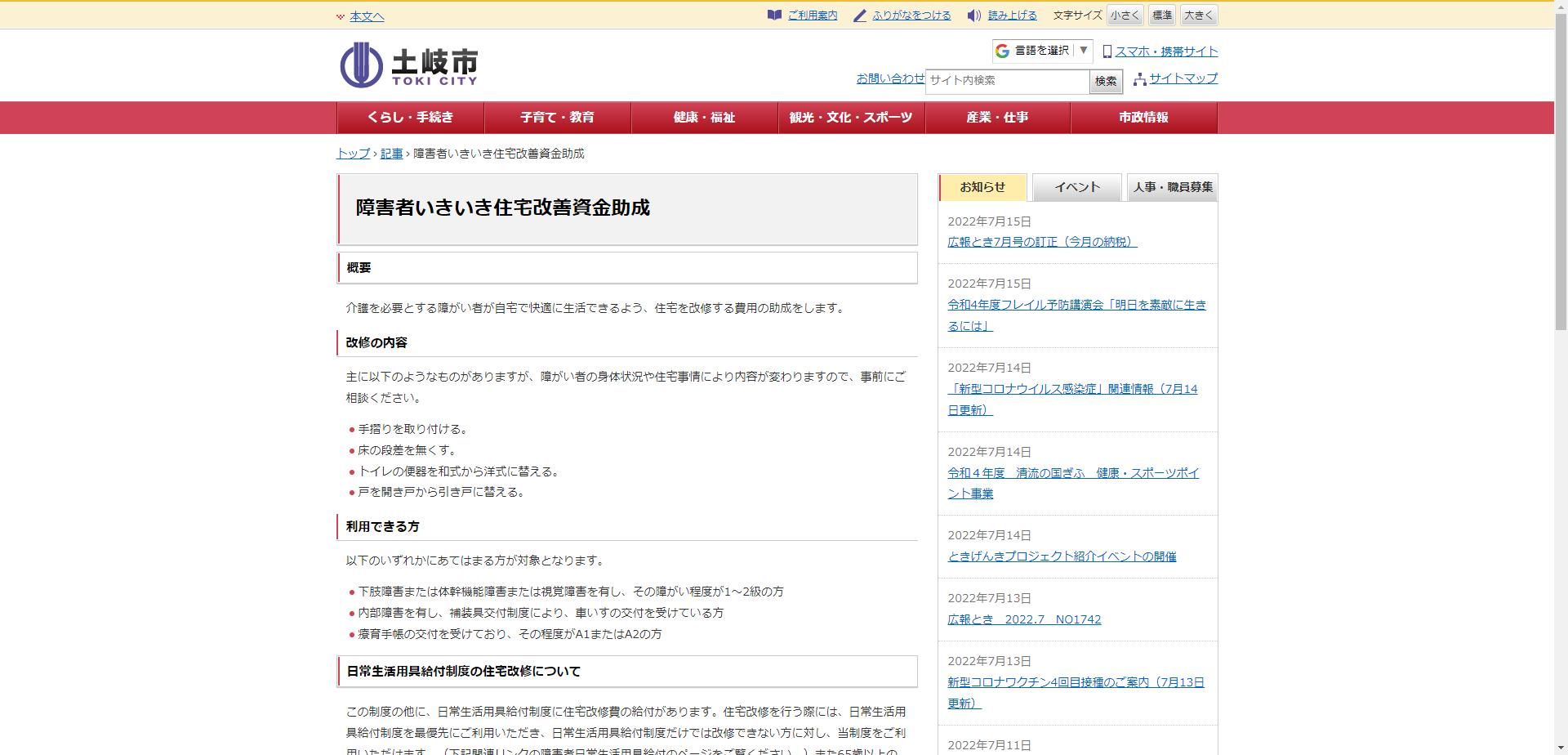Screen dimensions: 1568x755
Task: Click the 内部障害を有し list item
Action: click(541, 613)
